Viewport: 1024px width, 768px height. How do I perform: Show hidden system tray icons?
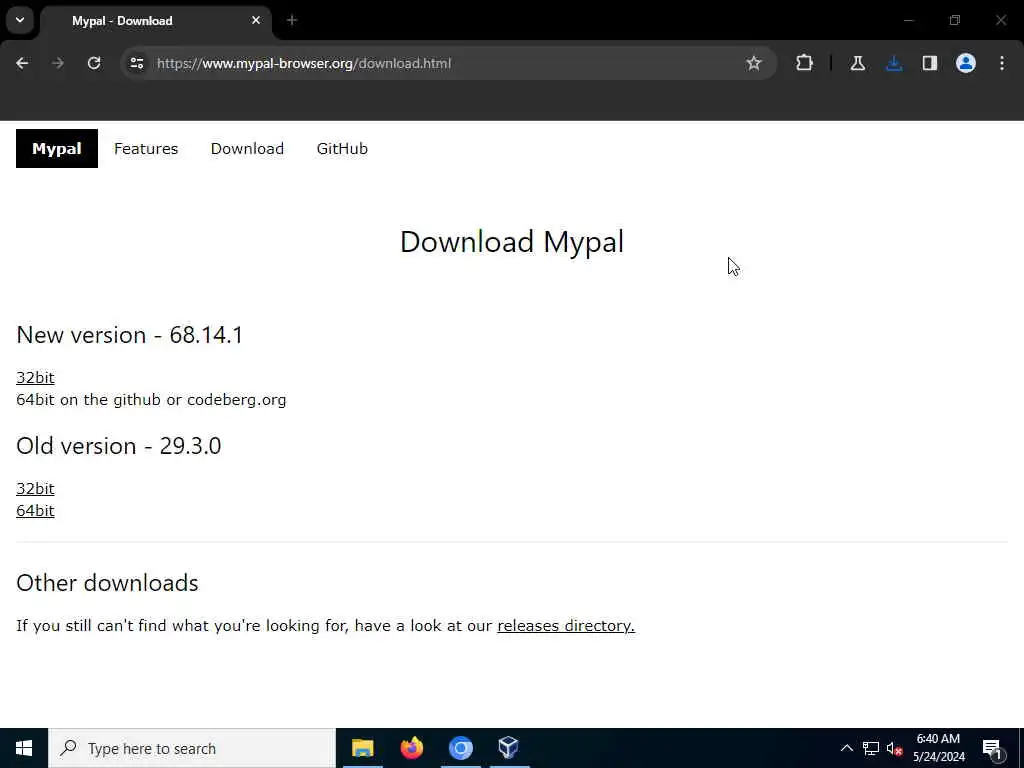846,748
